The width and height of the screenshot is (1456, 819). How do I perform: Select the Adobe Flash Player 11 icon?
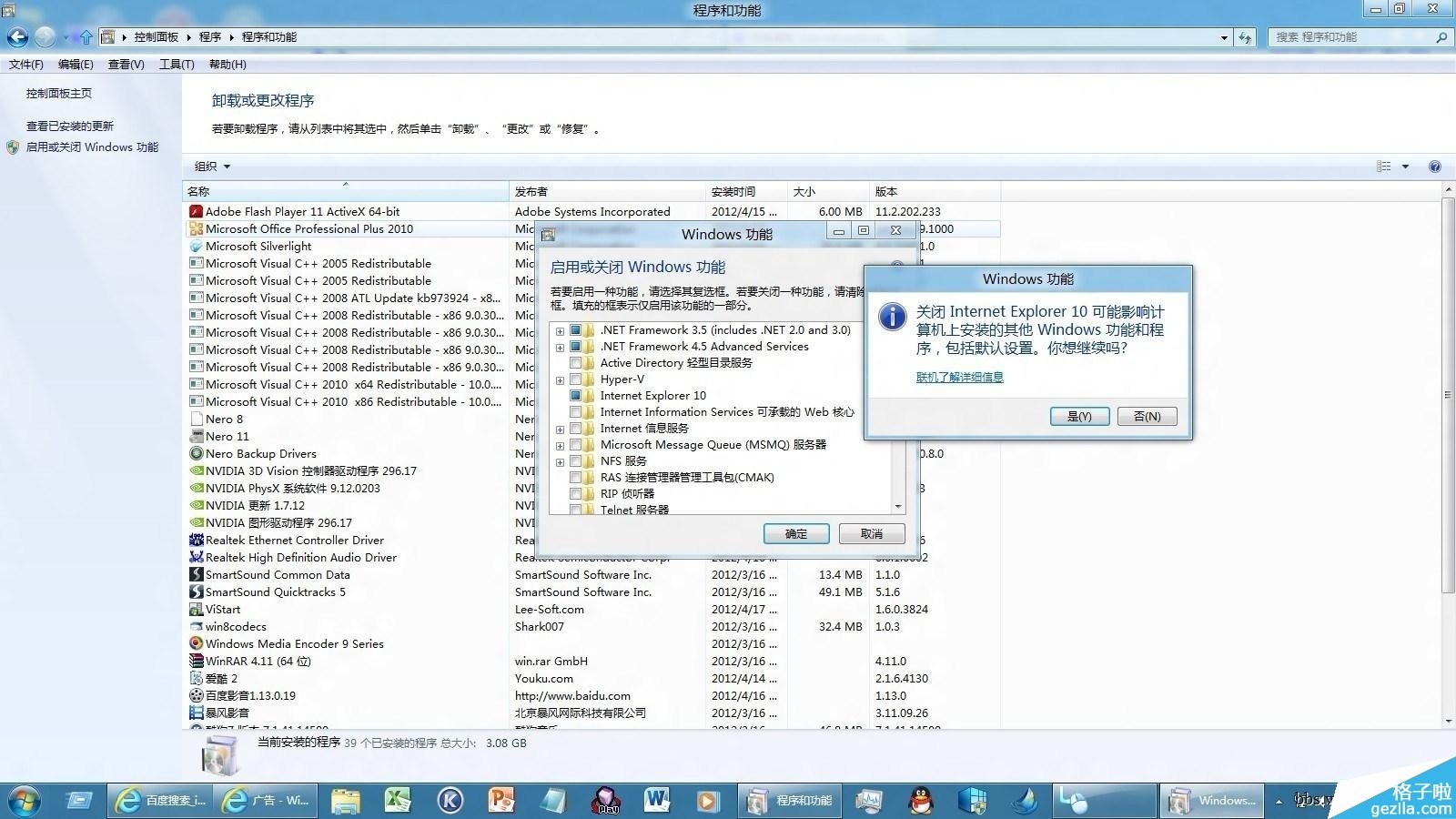(x=196, y=211)
